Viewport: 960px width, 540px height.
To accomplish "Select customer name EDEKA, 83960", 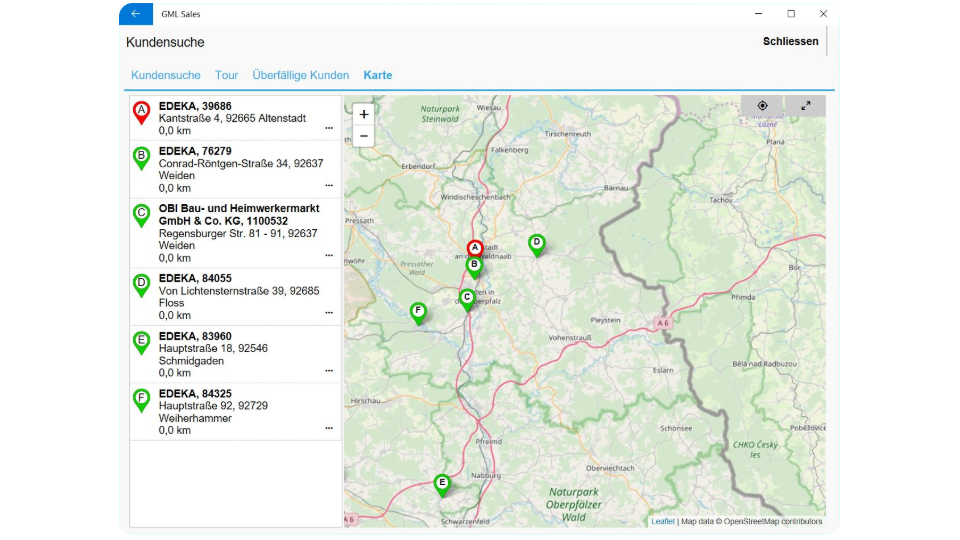I will (195, 336).
